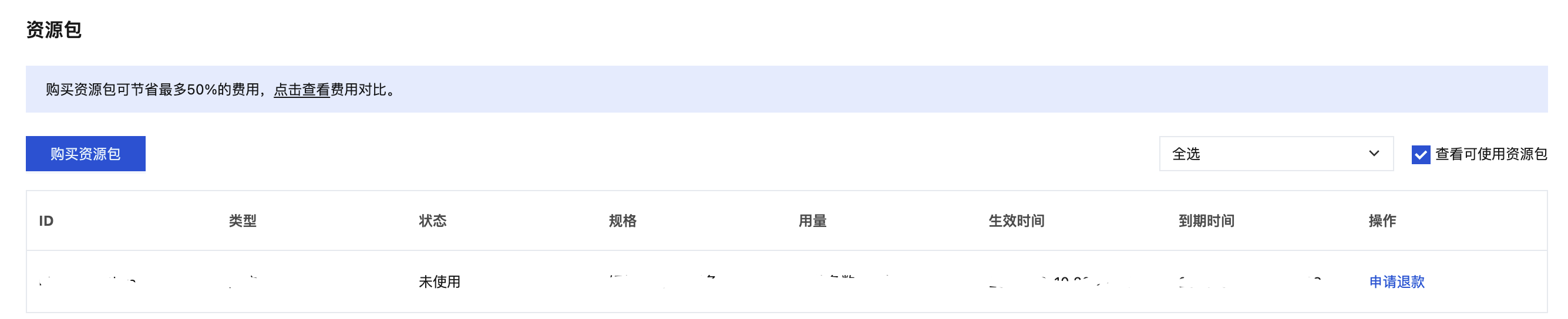1568x319 pixels.
Task: Click the chevron arrow of 全选 dropdown
Action: coord(1374,154)
